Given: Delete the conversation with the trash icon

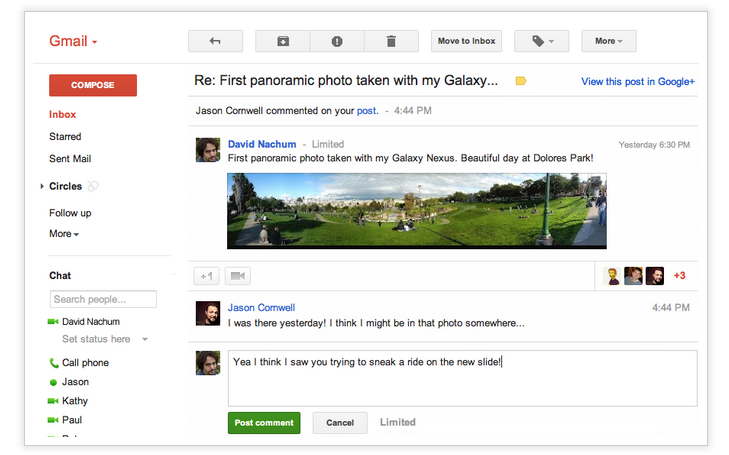Looking at the screenshot, I should [x=391, y=41].
